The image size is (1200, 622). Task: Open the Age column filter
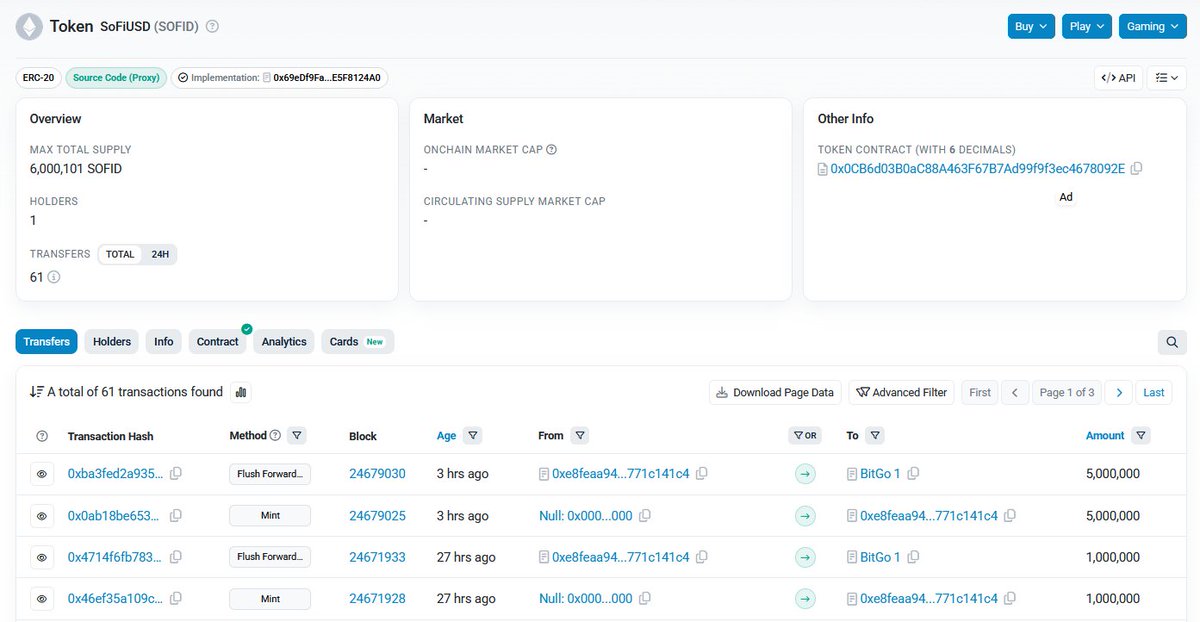click(473, 436)
